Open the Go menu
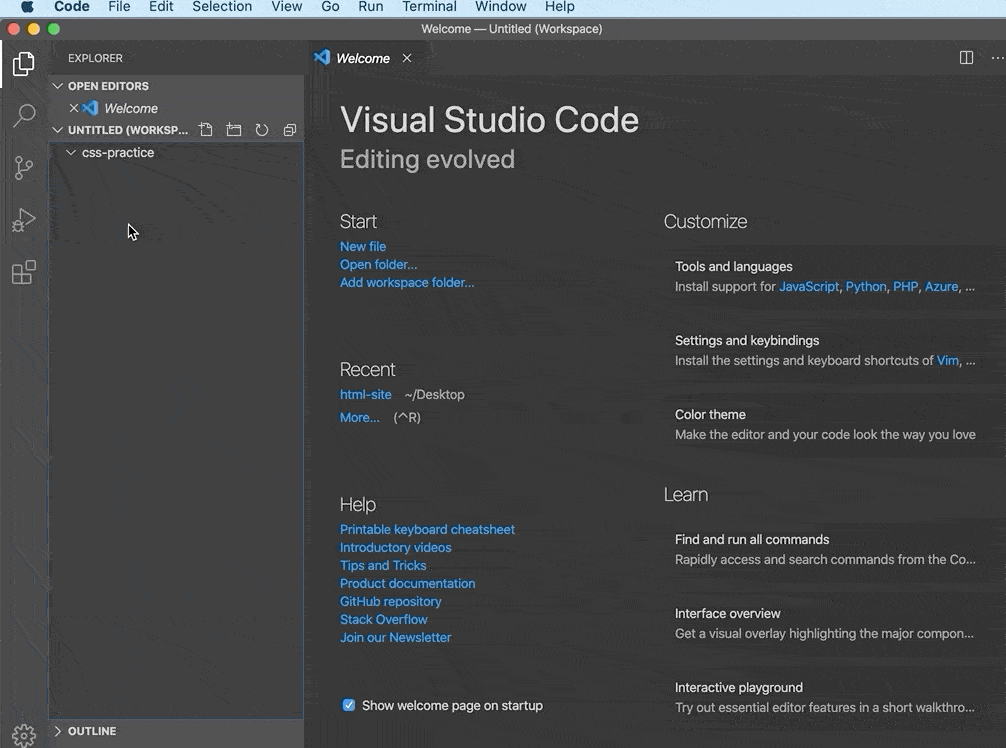The image size is (1006, 748). [x=330, y=7]
